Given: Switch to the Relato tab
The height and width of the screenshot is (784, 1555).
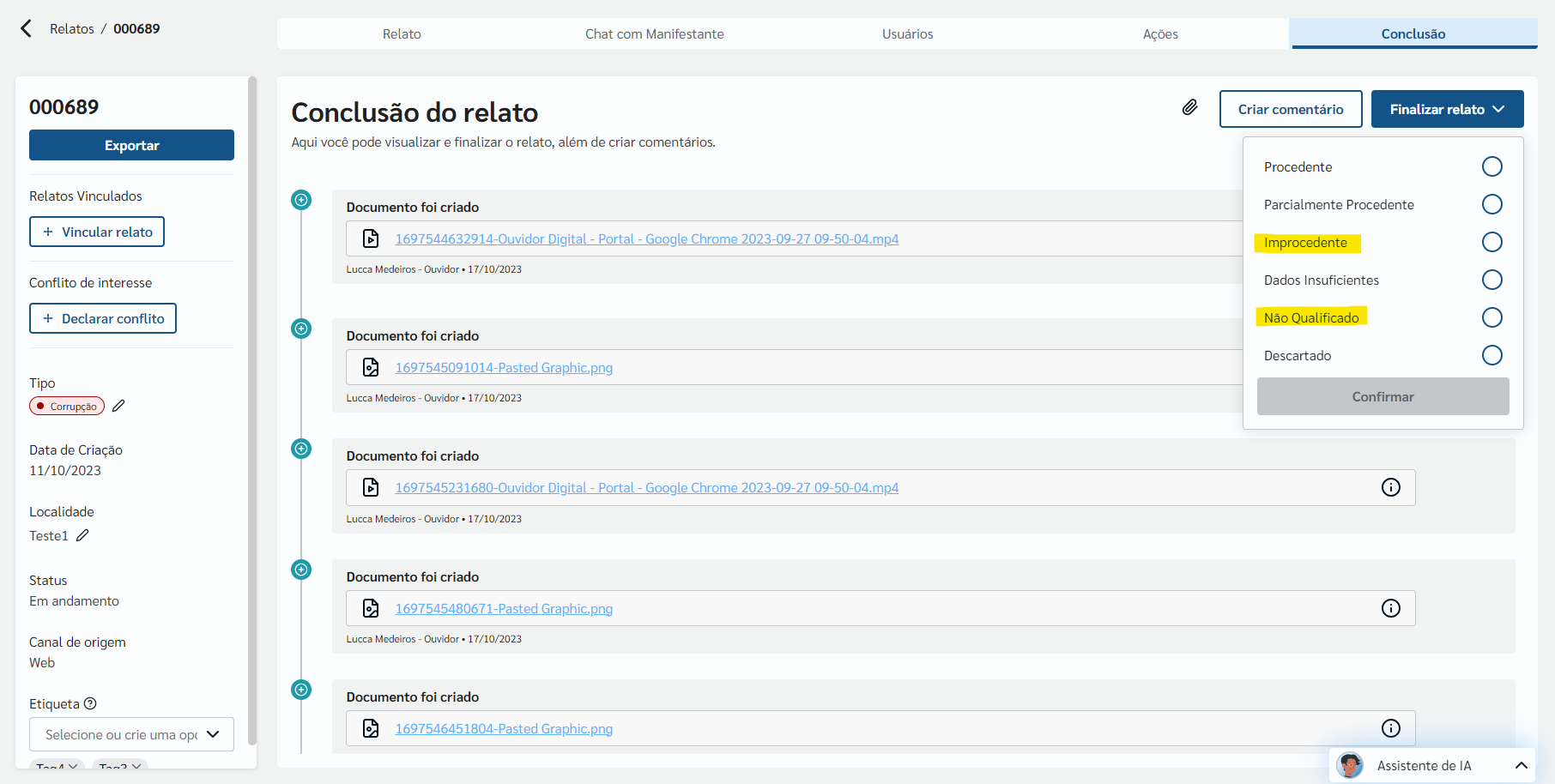Looking at the screenshot, I should tap(402, 33).
